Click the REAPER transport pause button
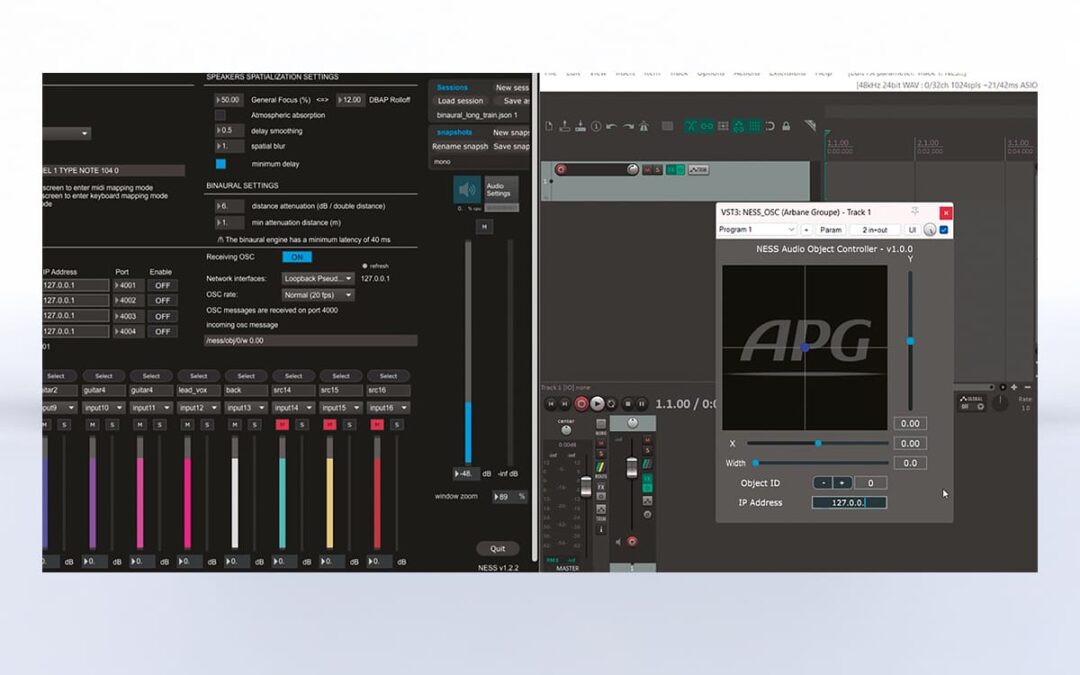 (x=641, y=404)
